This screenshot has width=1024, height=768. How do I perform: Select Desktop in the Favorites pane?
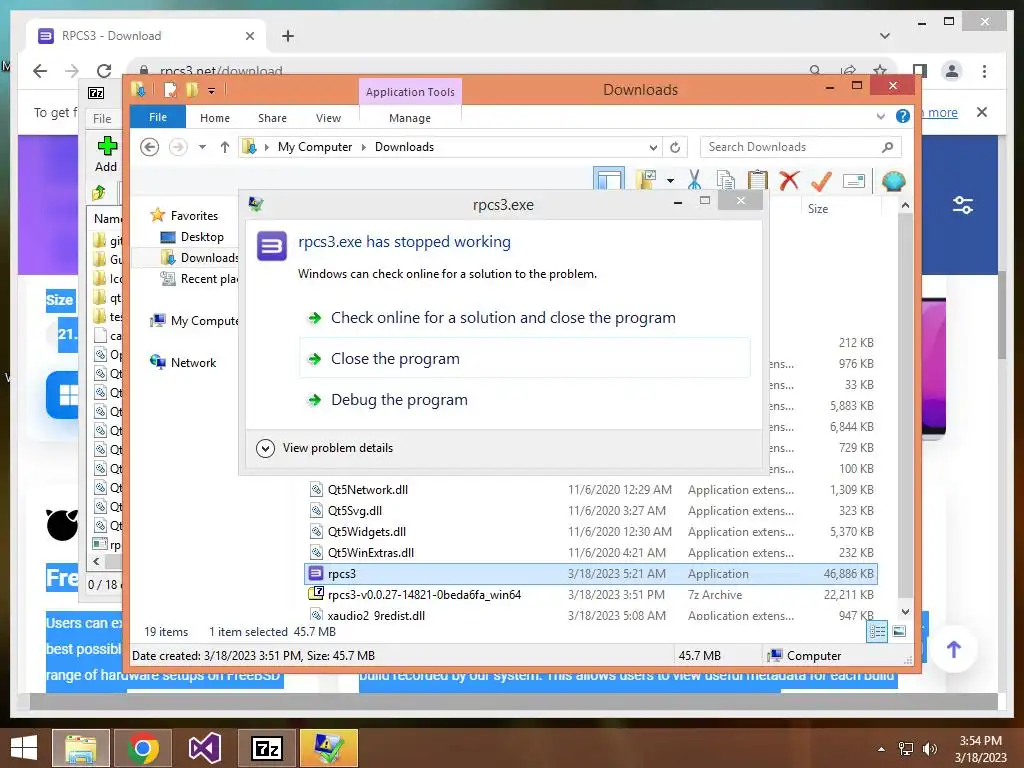(193, 237)
